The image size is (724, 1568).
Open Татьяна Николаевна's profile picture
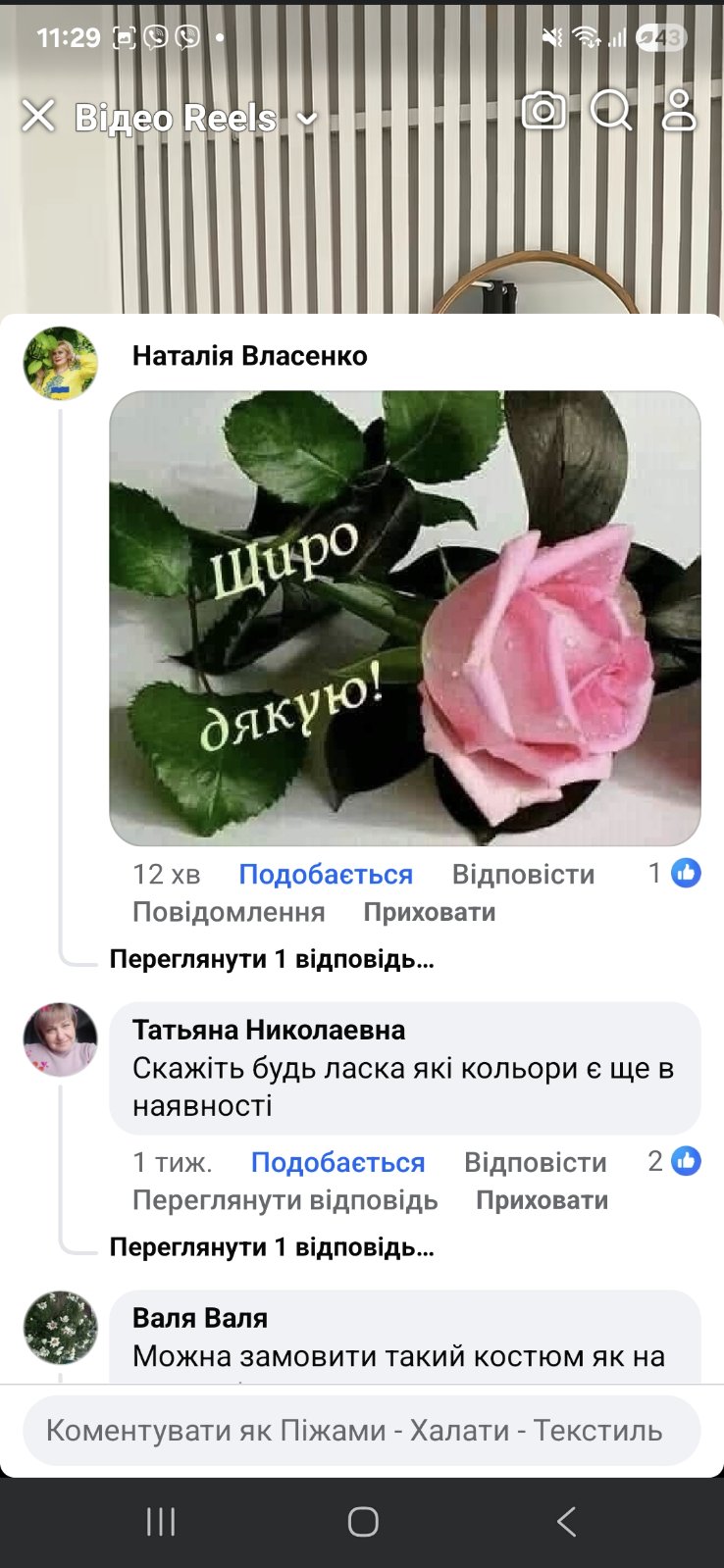(61, 1039)
